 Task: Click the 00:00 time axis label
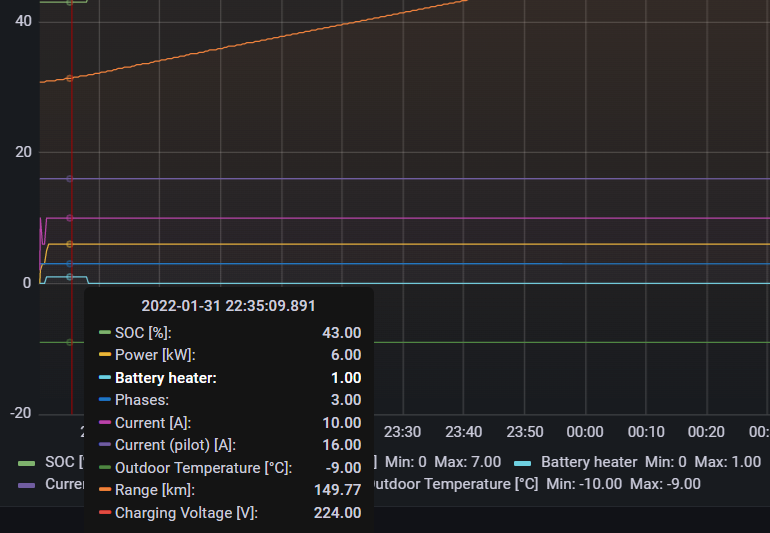pyautogui.click(x=585, y=432)
